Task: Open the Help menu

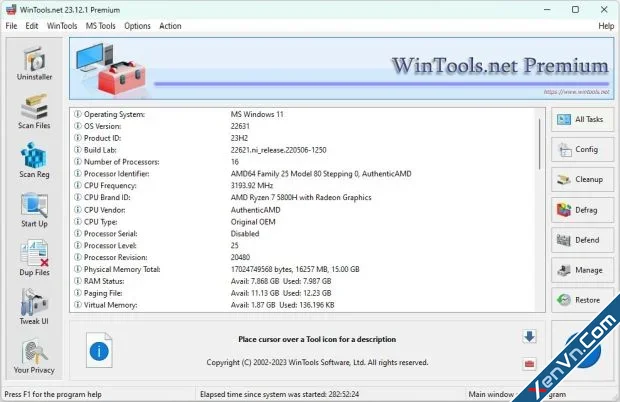Action: pos(606,26)
